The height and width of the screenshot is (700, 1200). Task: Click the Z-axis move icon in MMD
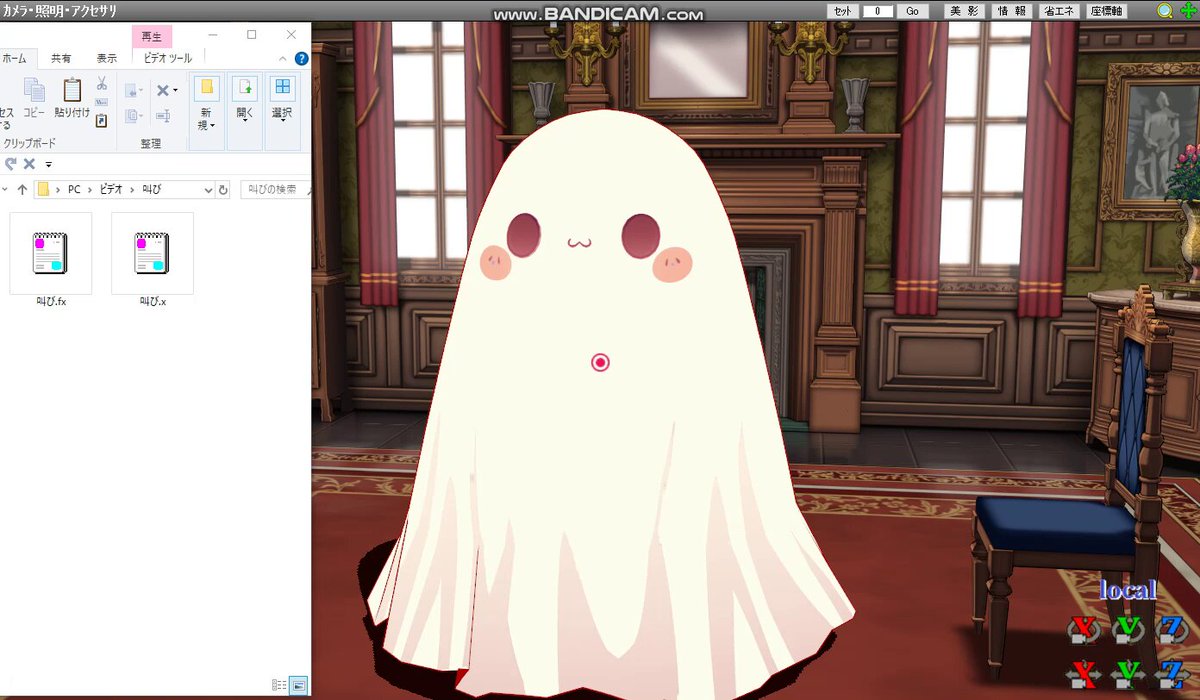click(1171, 672)
